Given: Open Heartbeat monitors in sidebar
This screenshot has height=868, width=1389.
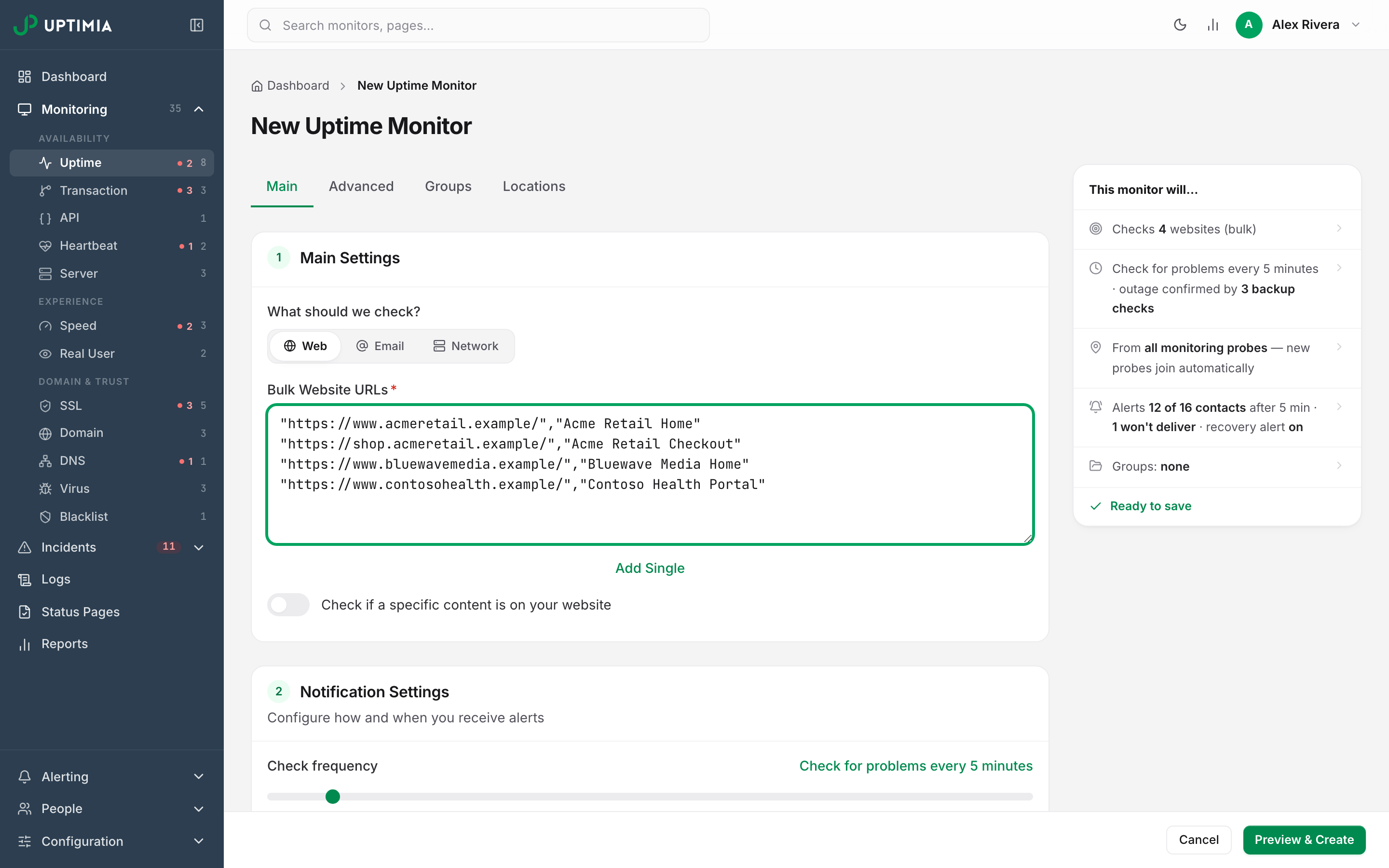Looking at the screenshot, I should (x=112, y=246).
